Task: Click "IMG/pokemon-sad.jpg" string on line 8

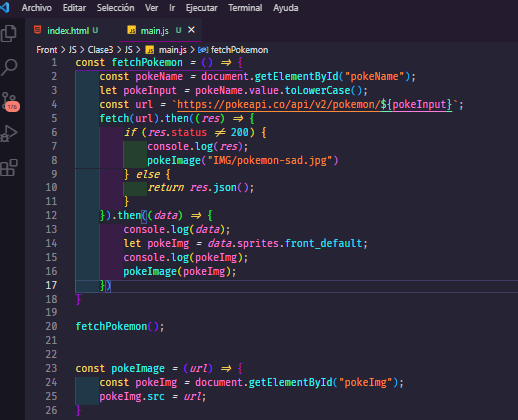Action: pyautogui.click(x=270, y=161)
